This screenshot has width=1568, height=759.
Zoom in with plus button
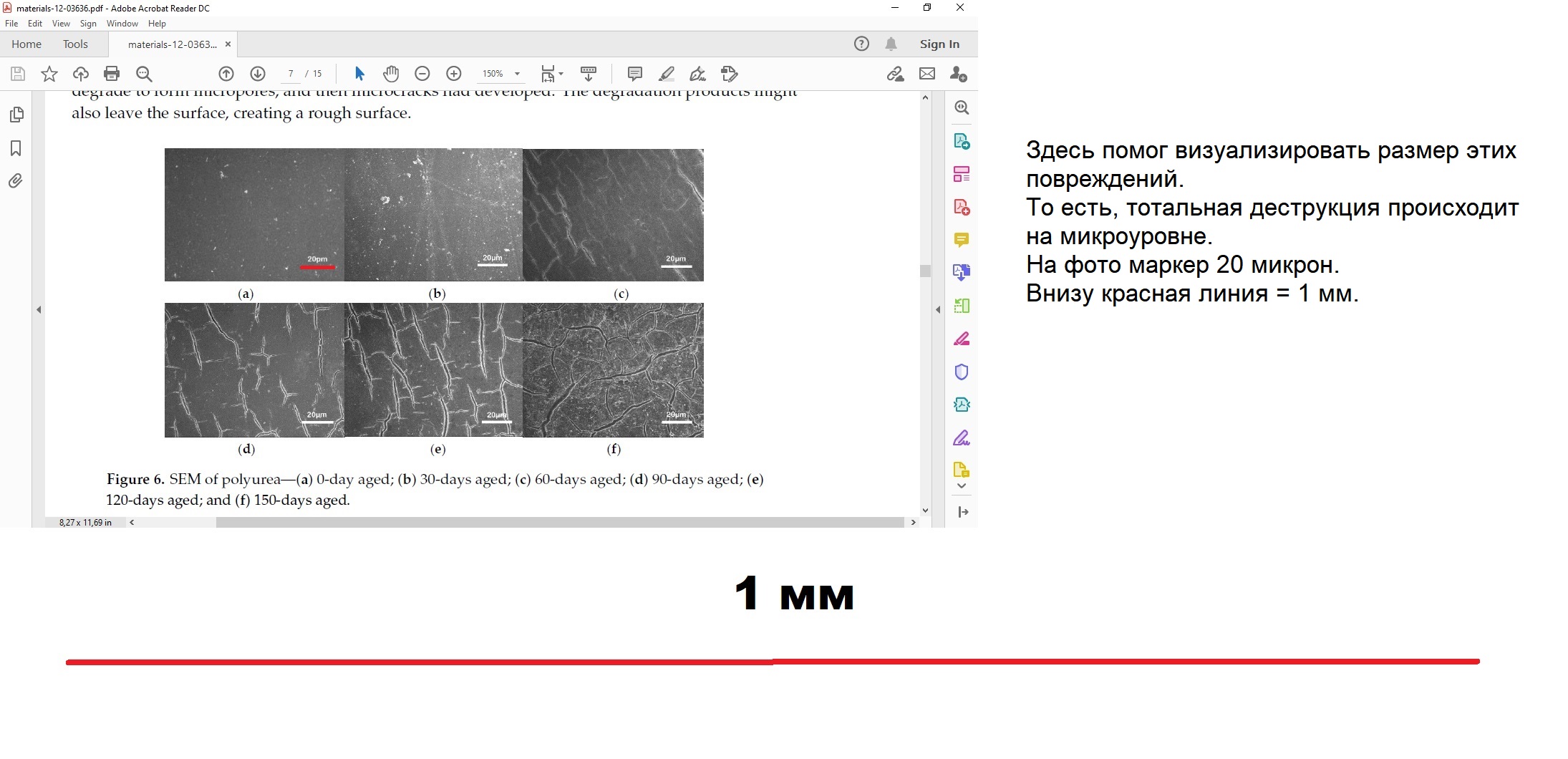(x=454, y=74)
